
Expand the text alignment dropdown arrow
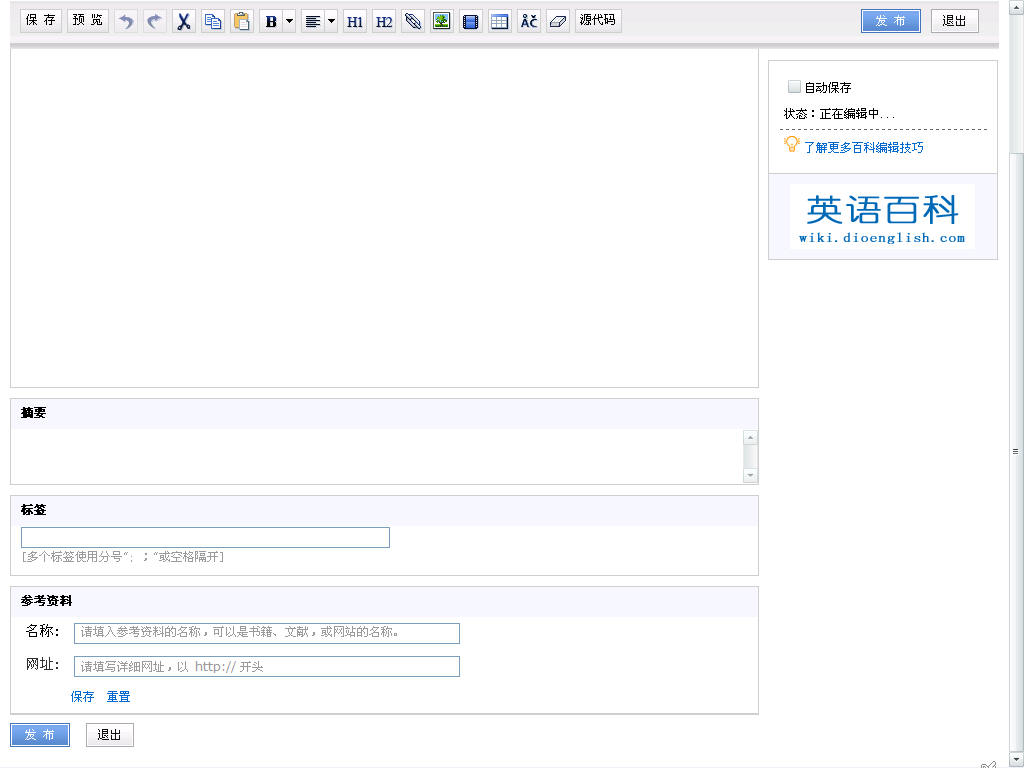coord(331,21)
